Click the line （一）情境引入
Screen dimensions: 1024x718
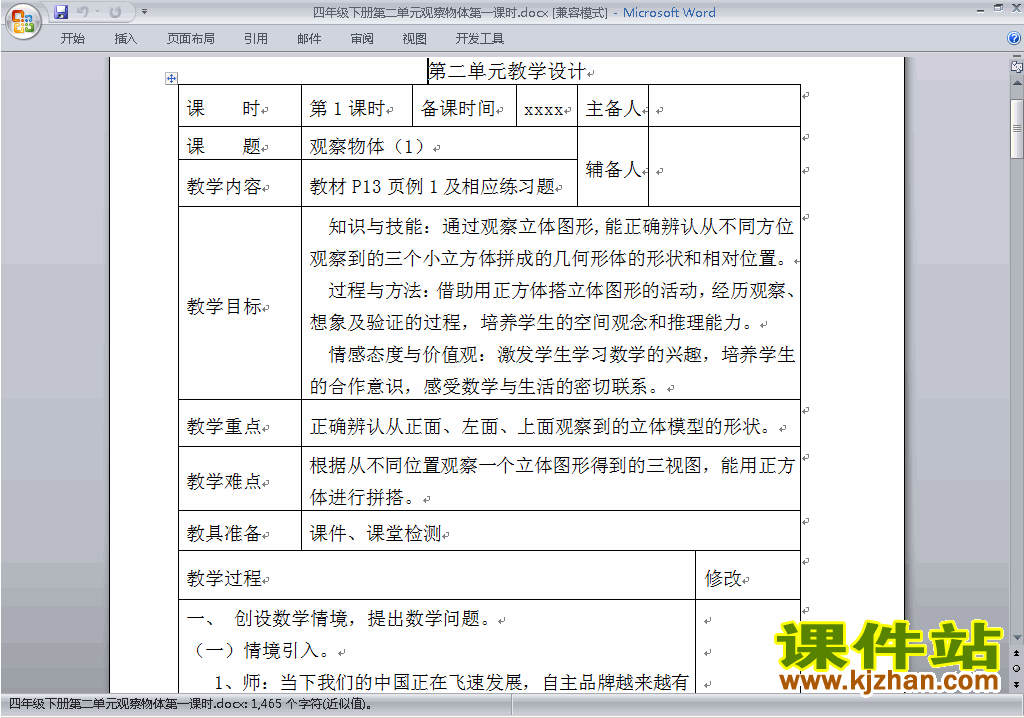[x=263, y=650]
